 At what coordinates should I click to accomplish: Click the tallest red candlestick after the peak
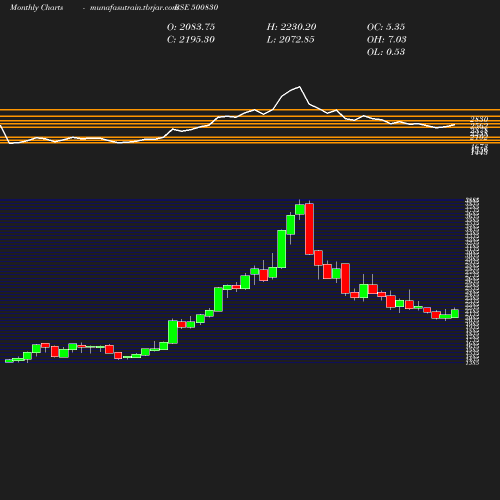309,229
